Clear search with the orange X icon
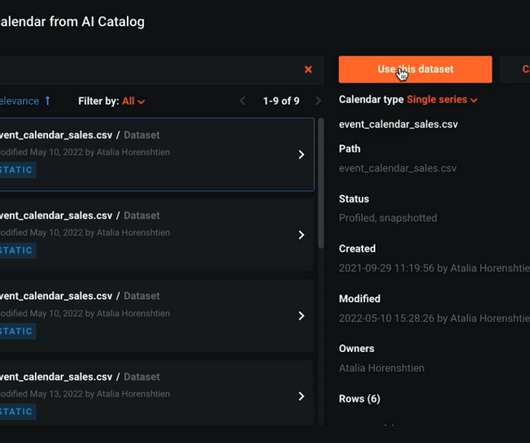Viewport: 530px width, 443px height. [308, 70]
